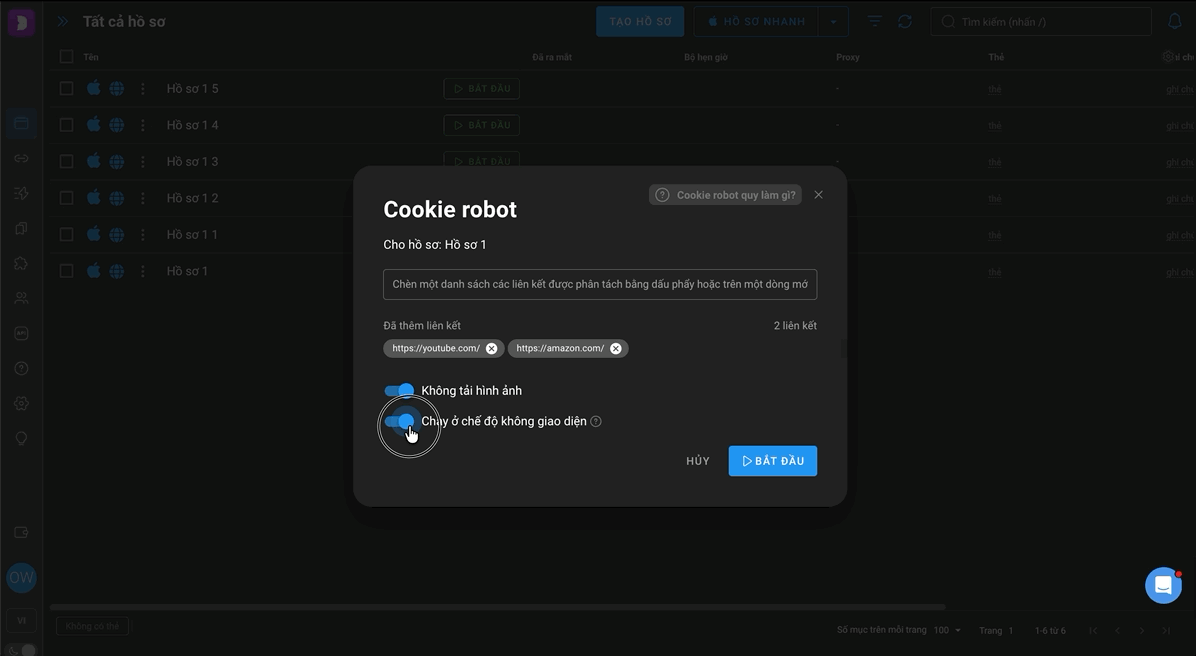Open the three-dot menu for Hồ sơ 1 5
The height and width of the screenshot is (656, 1196).
tap(143, 88)
